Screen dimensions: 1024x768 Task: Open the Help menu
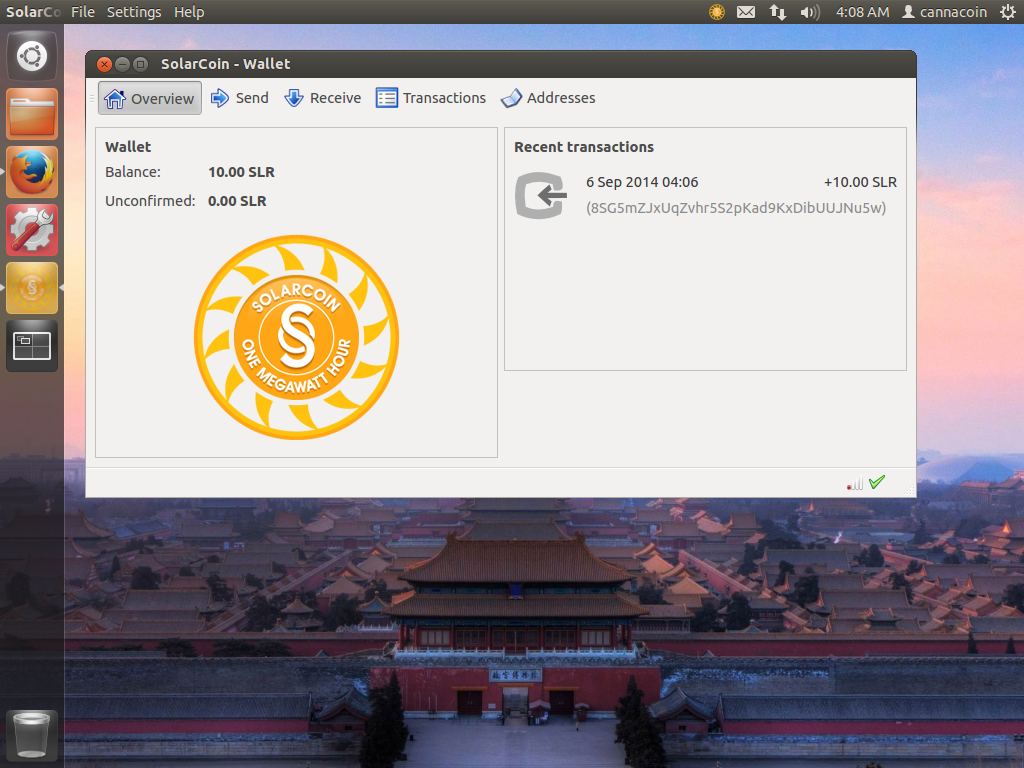pyautogui.click(x=189, y=12)
